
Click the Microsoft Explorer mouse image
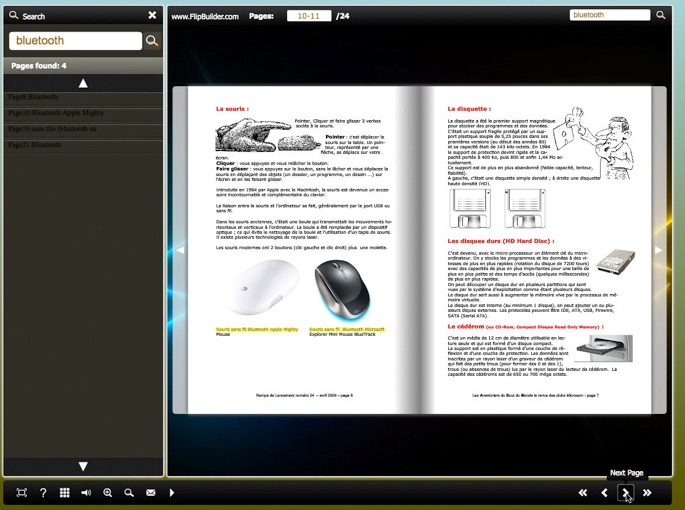click(x=342, y=290)
